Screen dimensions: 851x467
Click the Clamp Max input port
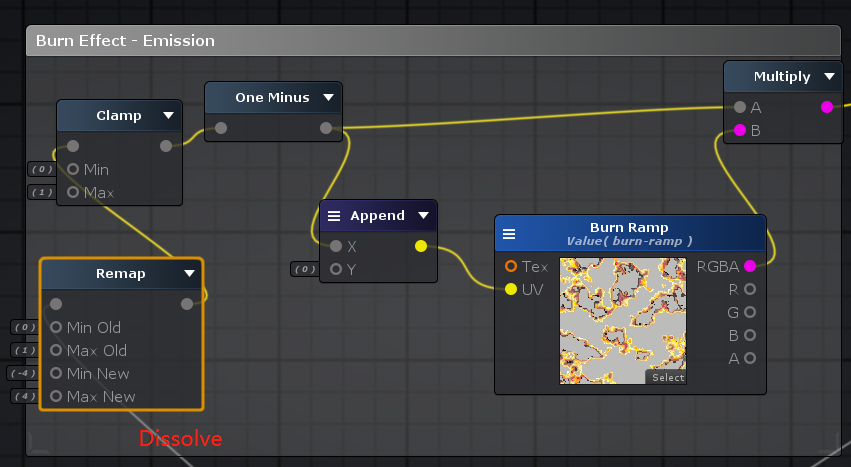[73, 192]
